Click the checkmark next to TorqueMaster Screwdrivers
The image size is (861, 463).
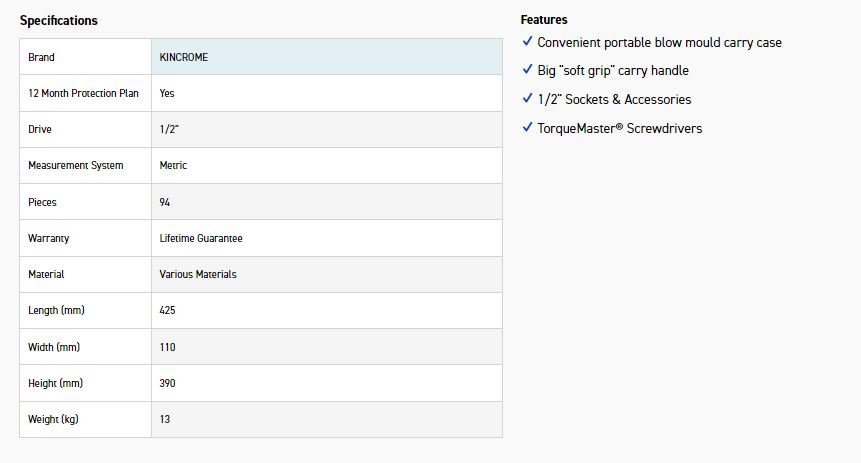click(527, 127)
